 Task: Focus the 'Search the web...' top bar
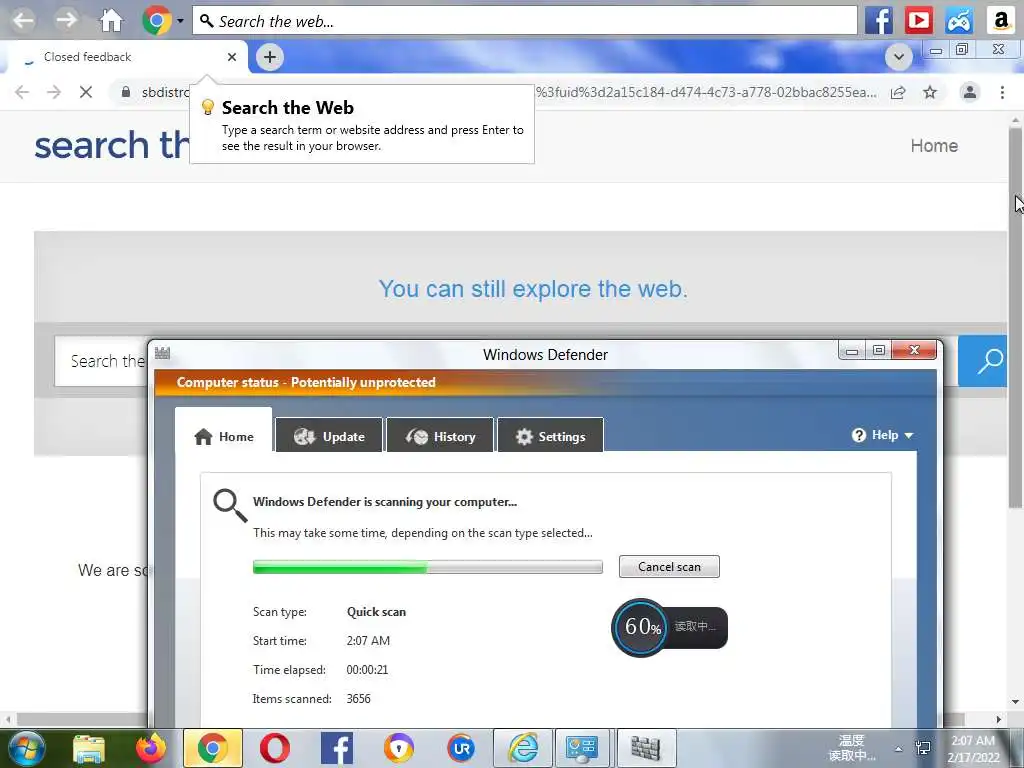pos(524,21)
